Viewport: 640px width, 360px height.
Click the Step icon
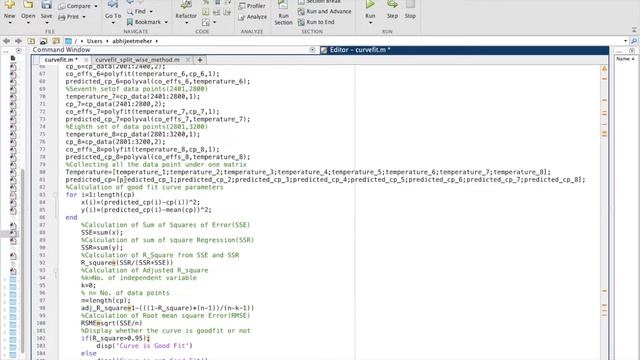point(392,4)
